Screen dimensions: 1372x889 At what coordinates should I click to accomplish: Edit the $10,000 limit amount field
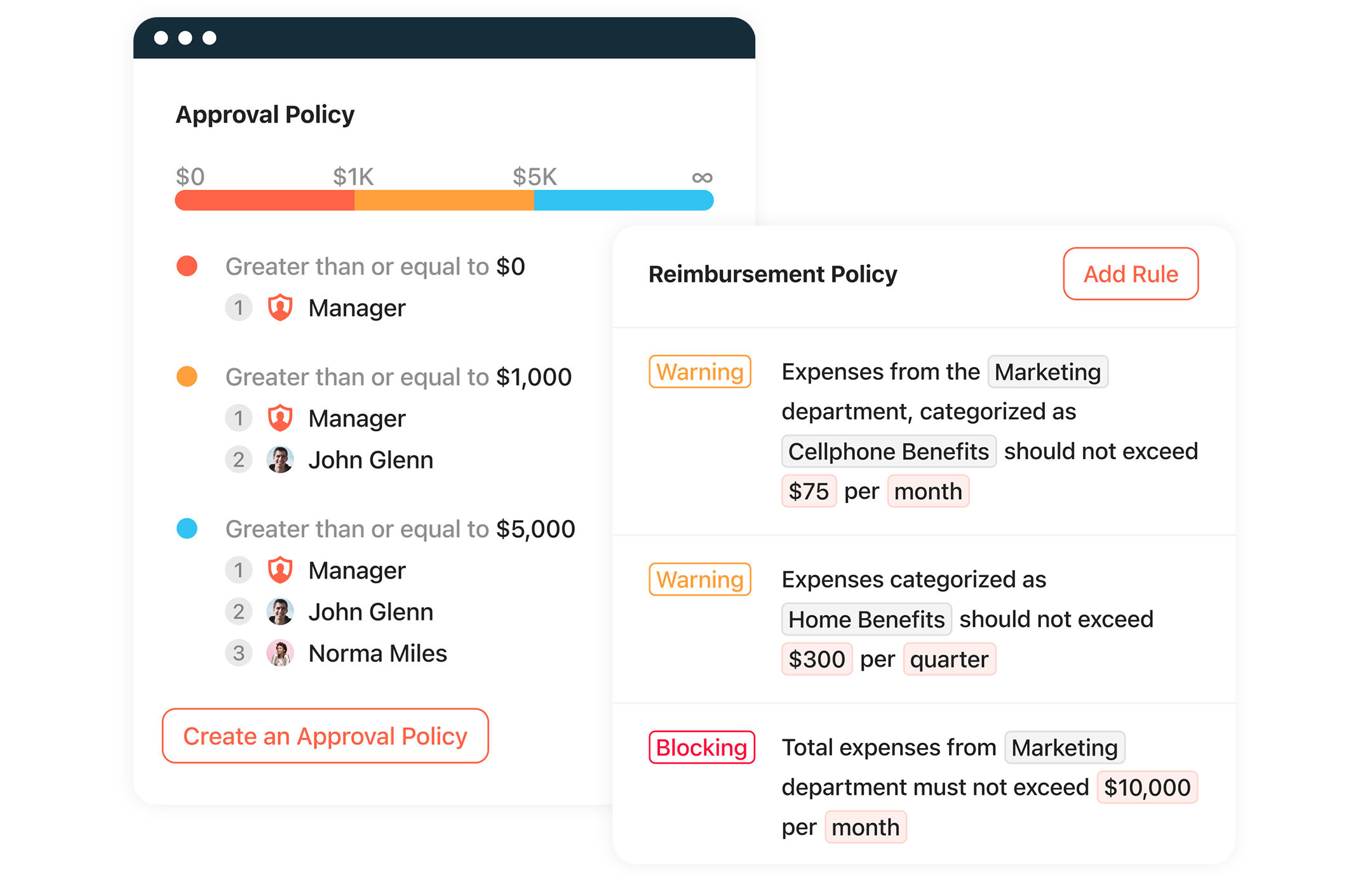pyautogui.click(x=1147, y=787)
